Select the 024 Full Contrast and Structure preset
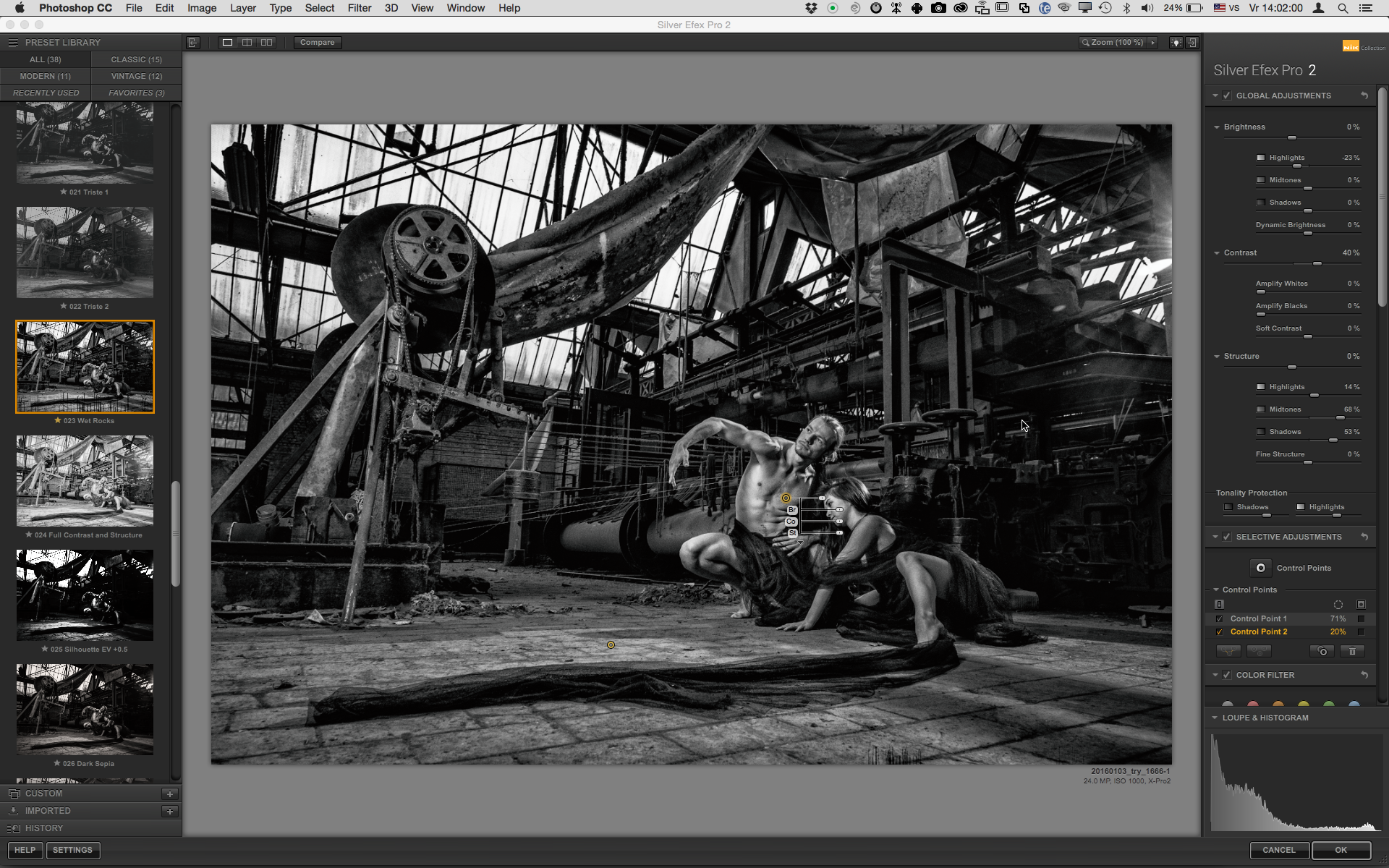Image resolution: width=1389 pixels, height=868 pixels. pos(85,481)
